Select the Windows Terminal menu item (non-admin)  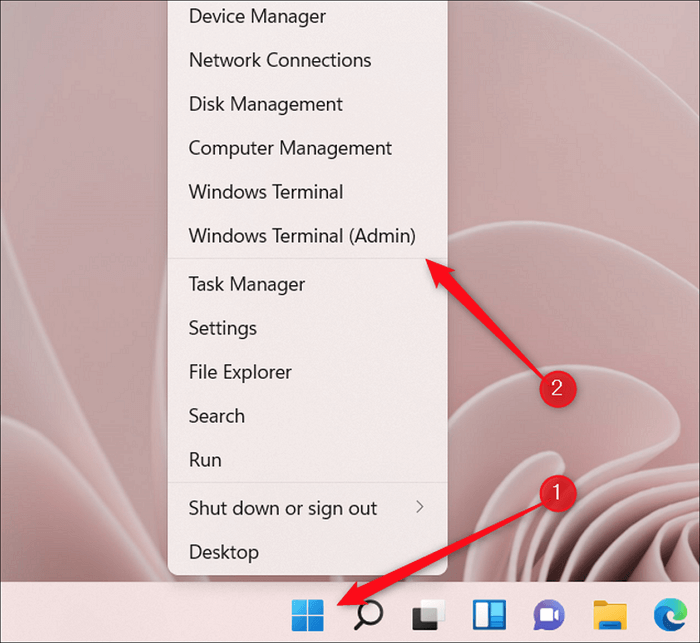266,192
